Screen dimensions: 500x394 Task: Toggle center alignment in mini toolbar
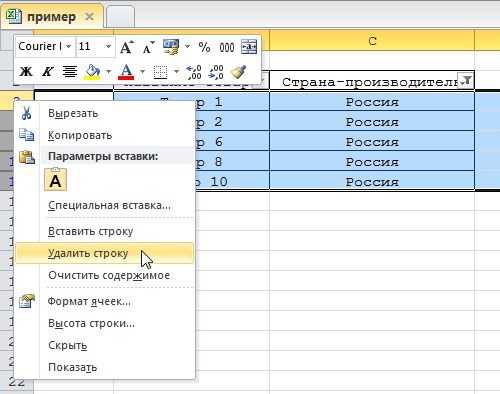[70, 71]
